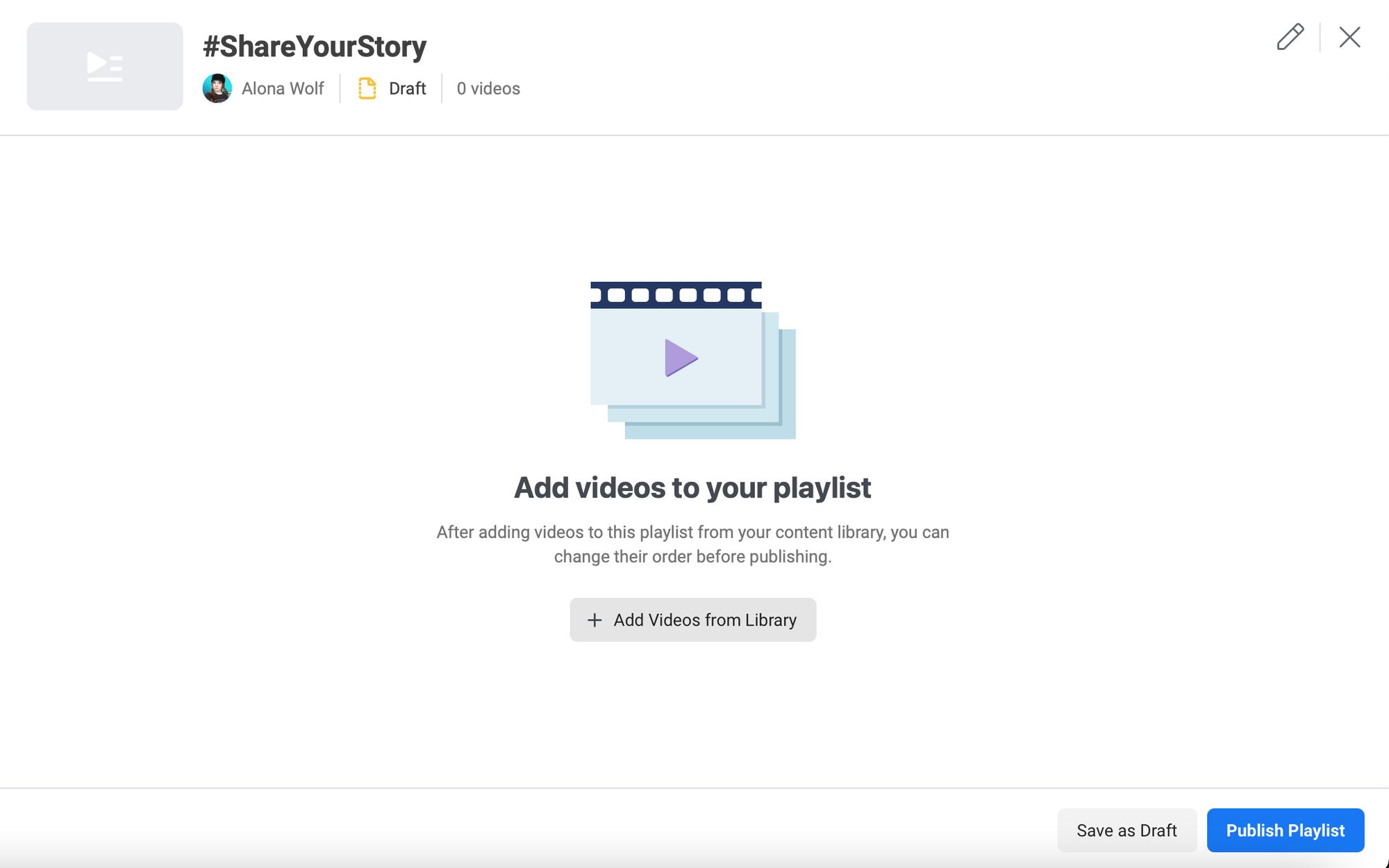The height and width of the screenshot is (868, 1389).
Task: Toggle Draft visibility status
Action: pyautogui.click(x=391, y=88)
